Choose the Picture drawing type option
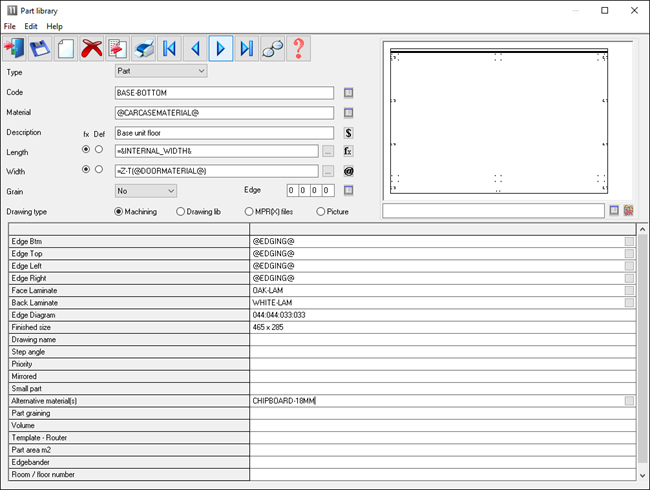Screen dimensions: 650x490 coord(321,211)
